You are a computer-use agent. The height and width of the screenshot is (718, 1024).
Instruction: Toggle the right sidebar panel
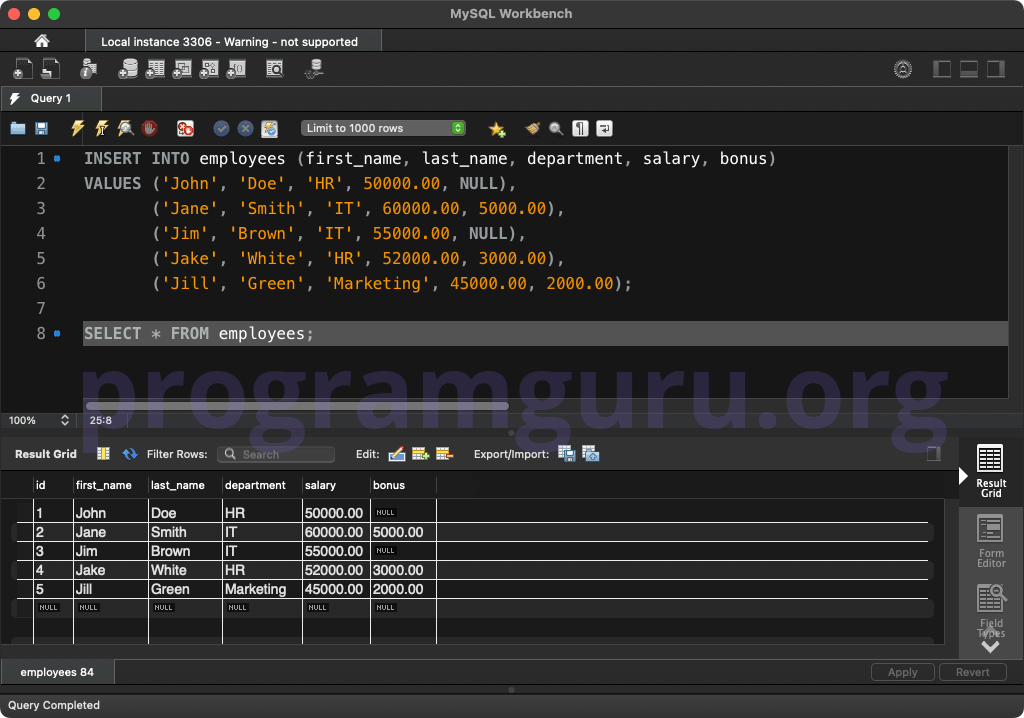[x=996, y=69]
